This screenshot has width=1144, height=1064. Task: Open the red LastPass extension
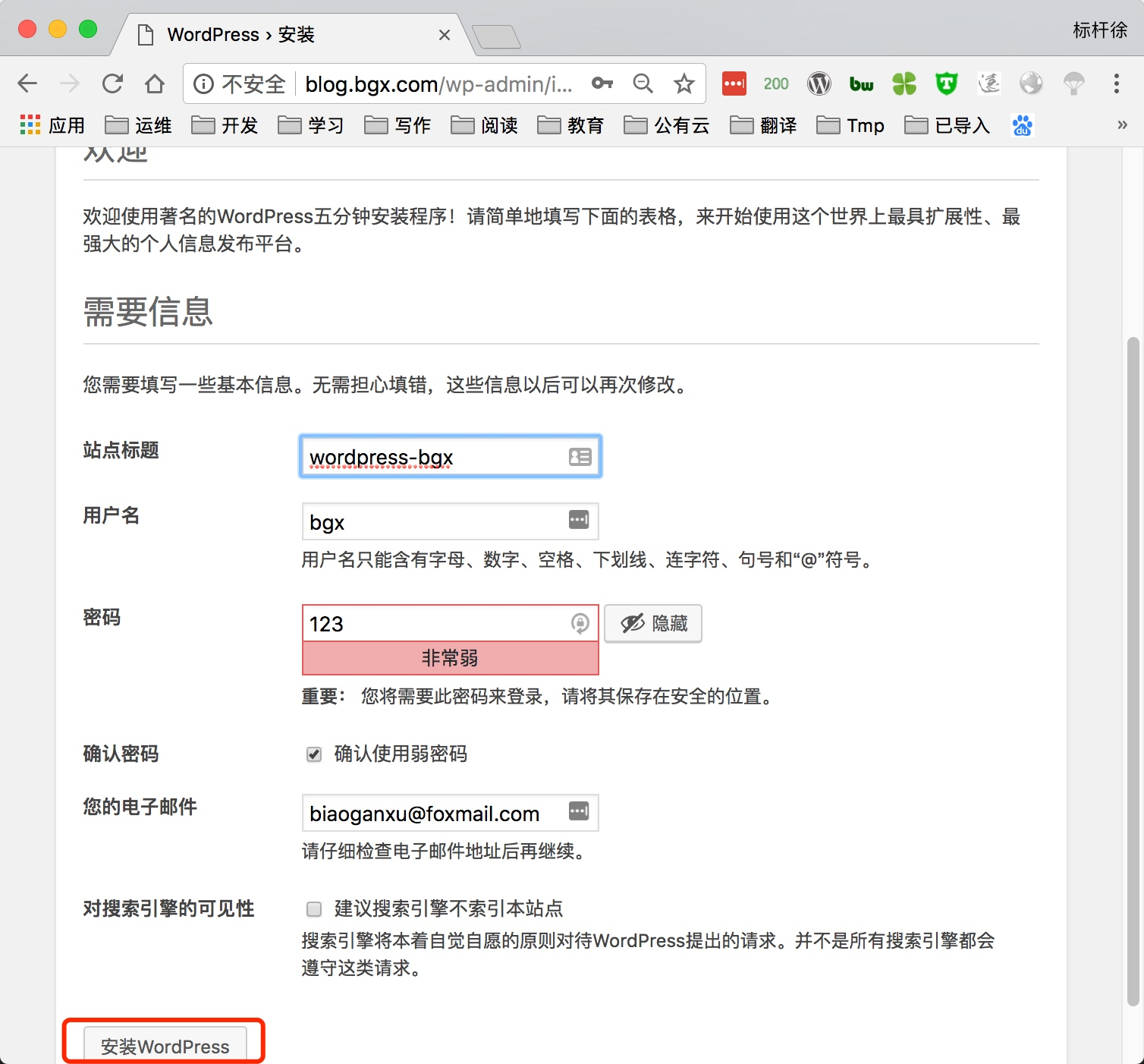pyautogui.click(x=734, y=83)
